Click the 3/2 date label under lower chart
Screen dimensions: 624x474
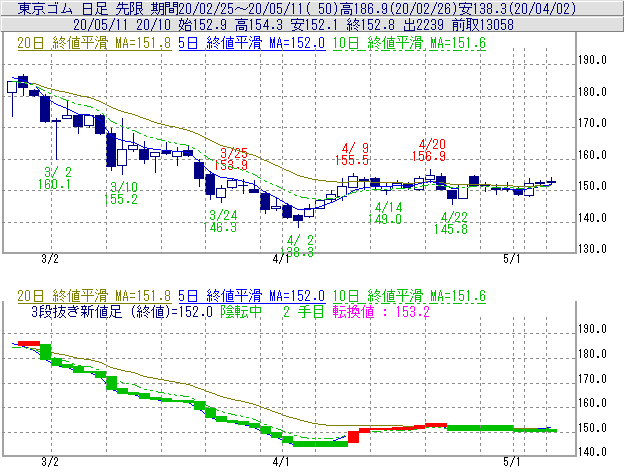[x=50, y=462]
